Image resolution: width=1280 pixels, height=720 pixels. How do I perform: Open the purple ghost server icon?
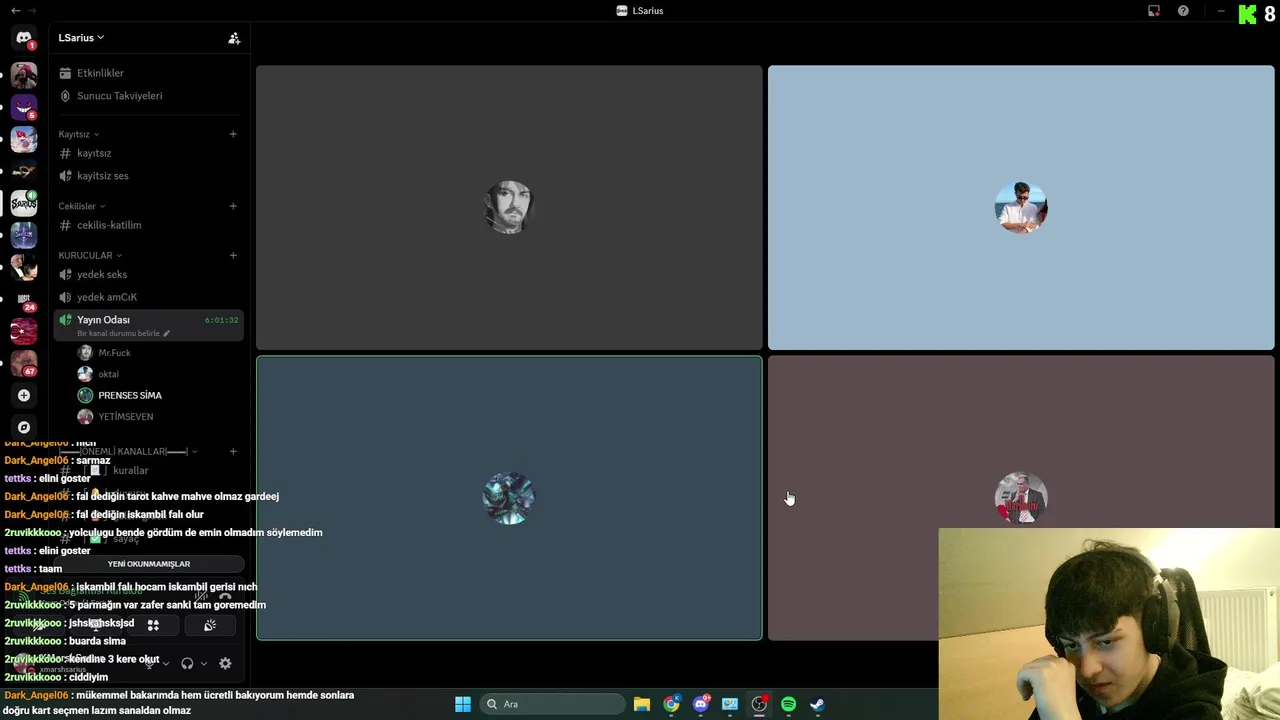24,107
